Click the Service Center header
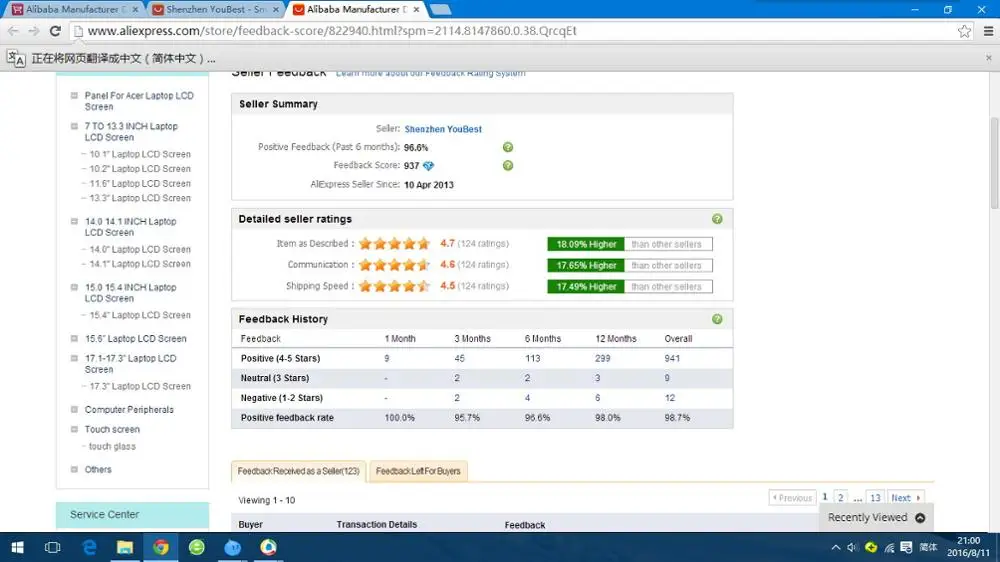This screenshot has height=562, width=1000. click(x=132, y=515)
